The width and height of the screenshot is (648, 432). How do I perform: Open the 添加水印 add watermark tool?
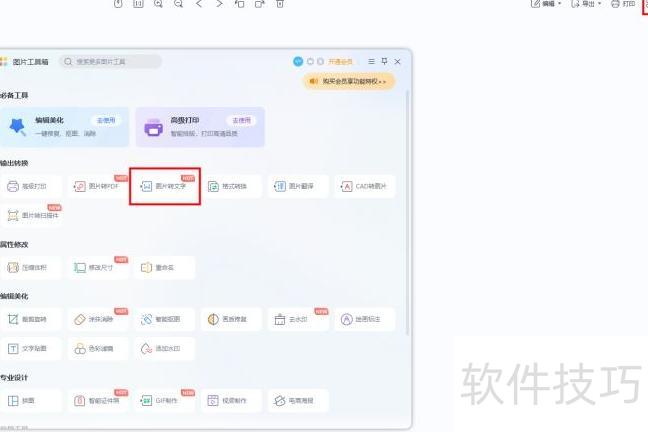[164, 348]
